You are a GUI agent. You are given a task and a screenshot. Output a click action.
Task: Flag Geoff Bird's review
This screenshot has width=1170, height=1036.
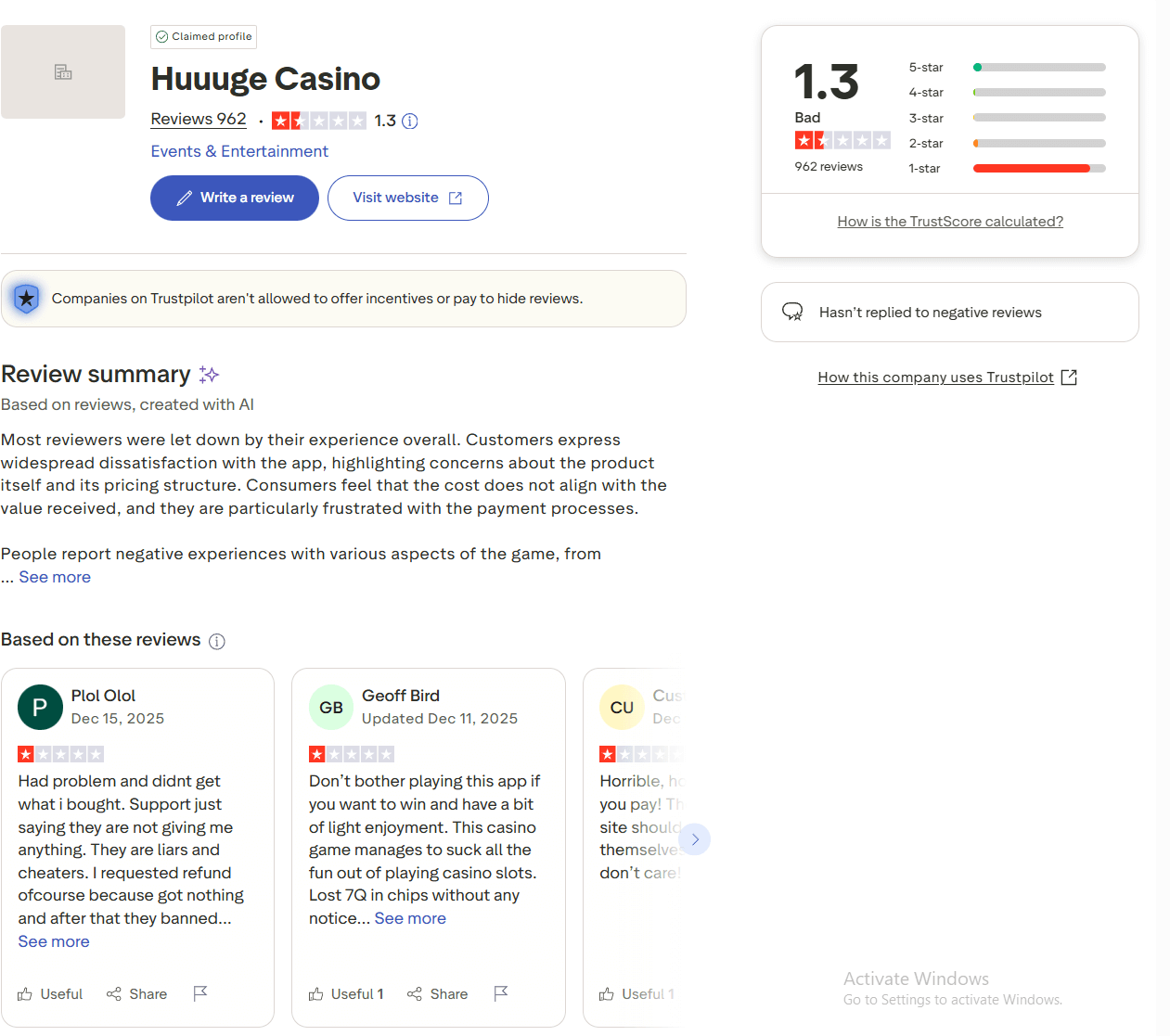pyautogui.click(x=501, y=993)
